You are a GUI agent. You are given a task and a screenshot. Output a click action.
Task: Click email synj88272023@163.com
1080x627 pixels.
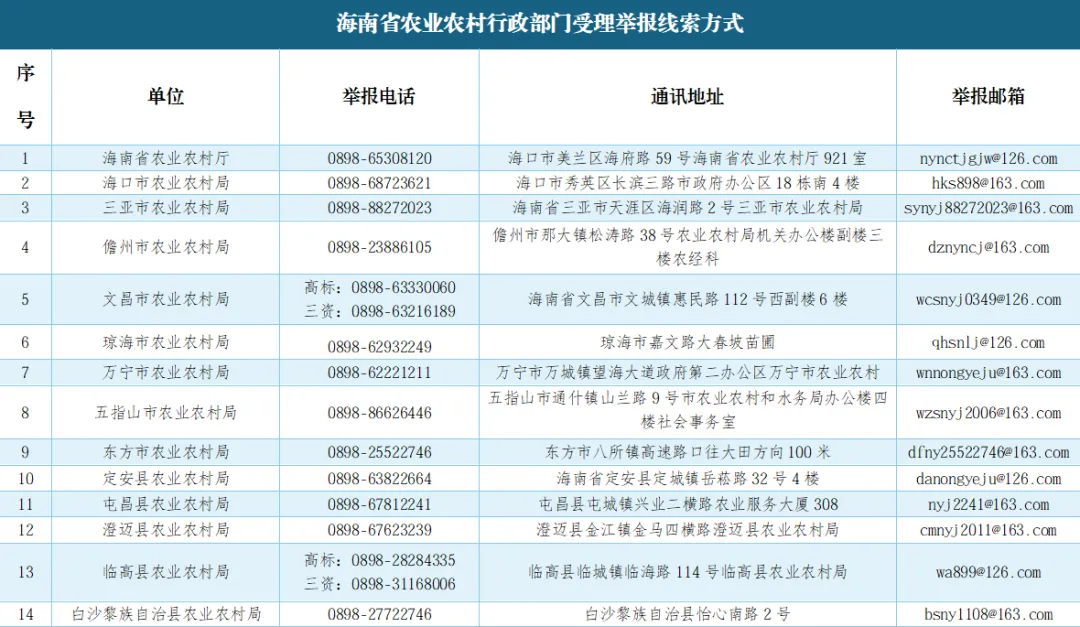coord(988,208)
